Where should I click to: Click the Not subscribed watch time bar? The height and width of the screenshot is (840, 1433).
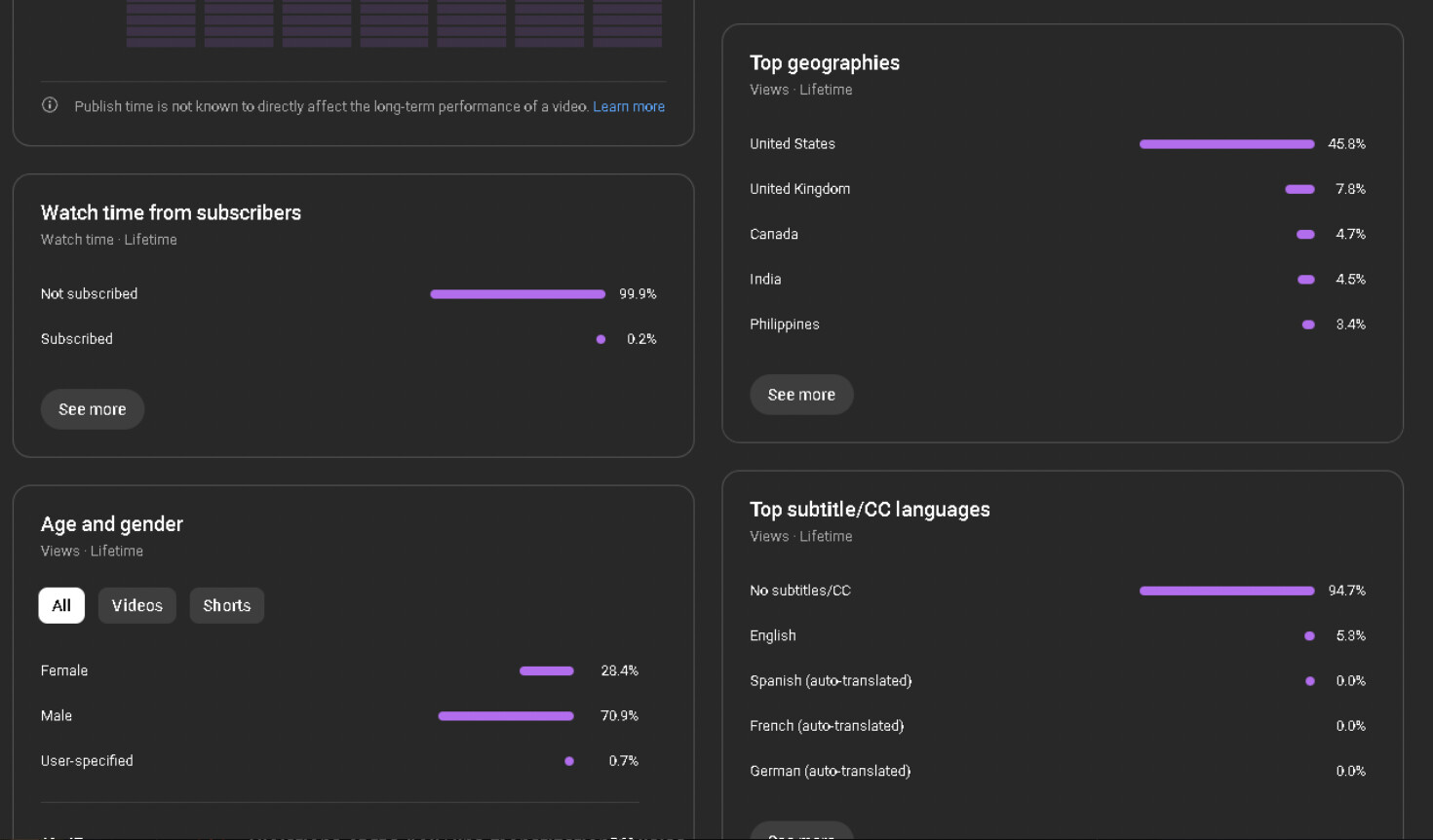click(x=518, y=294)
